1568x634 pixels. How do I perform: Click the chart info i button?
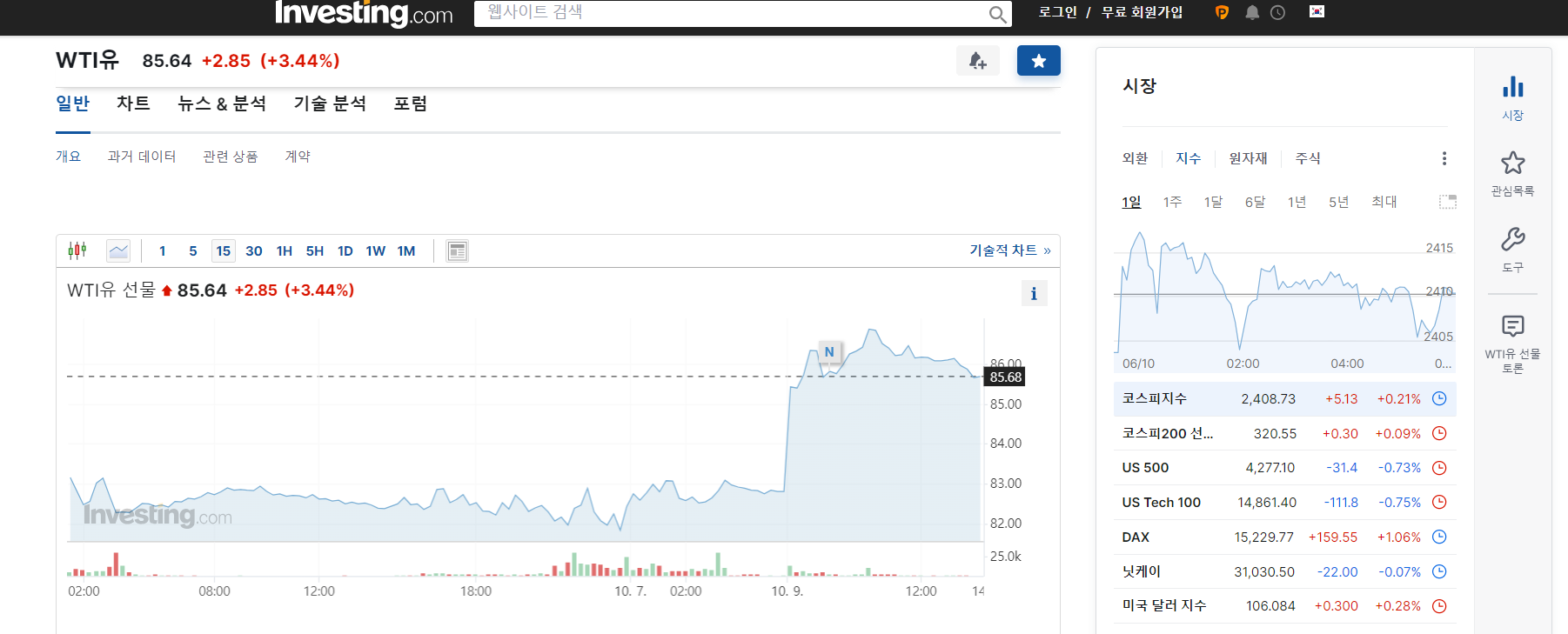(1034, 294)
